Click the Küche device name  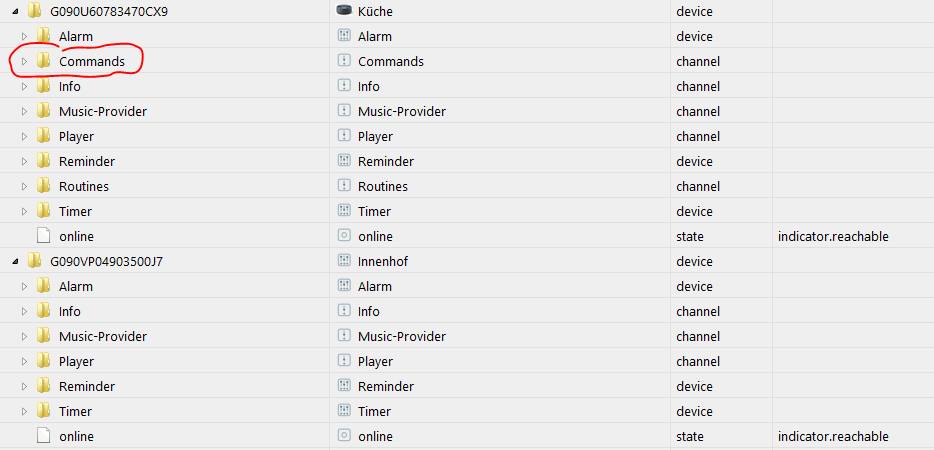coord(375,11)
